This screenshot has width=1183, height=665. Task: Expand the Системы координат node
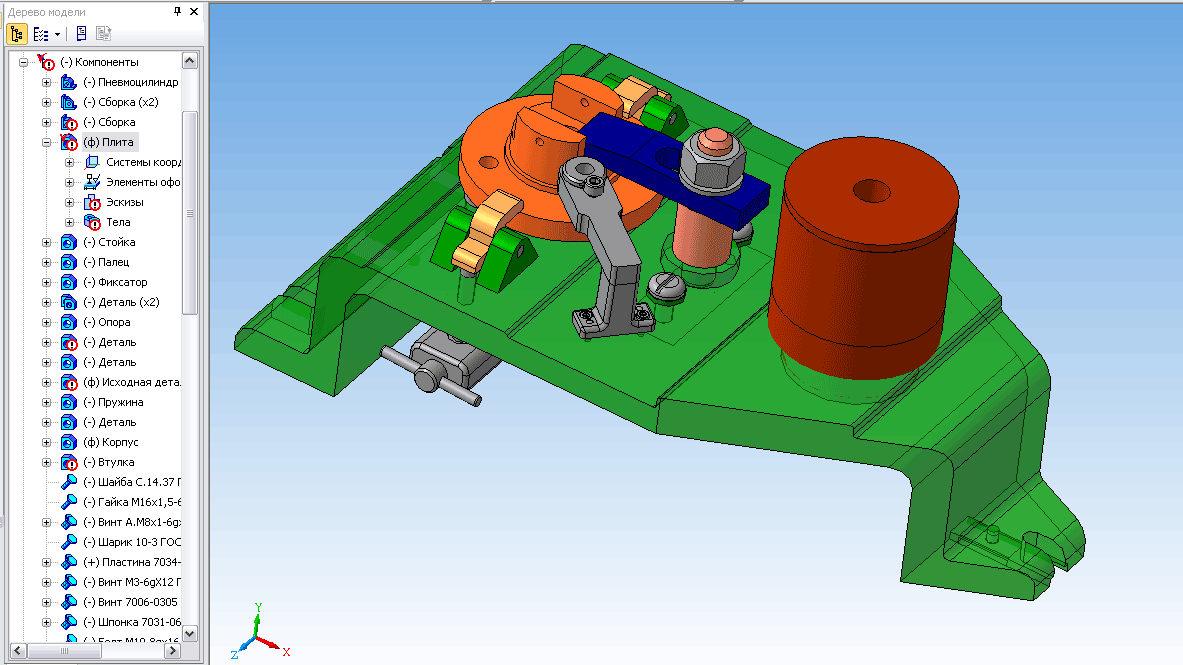click(69, 162)
